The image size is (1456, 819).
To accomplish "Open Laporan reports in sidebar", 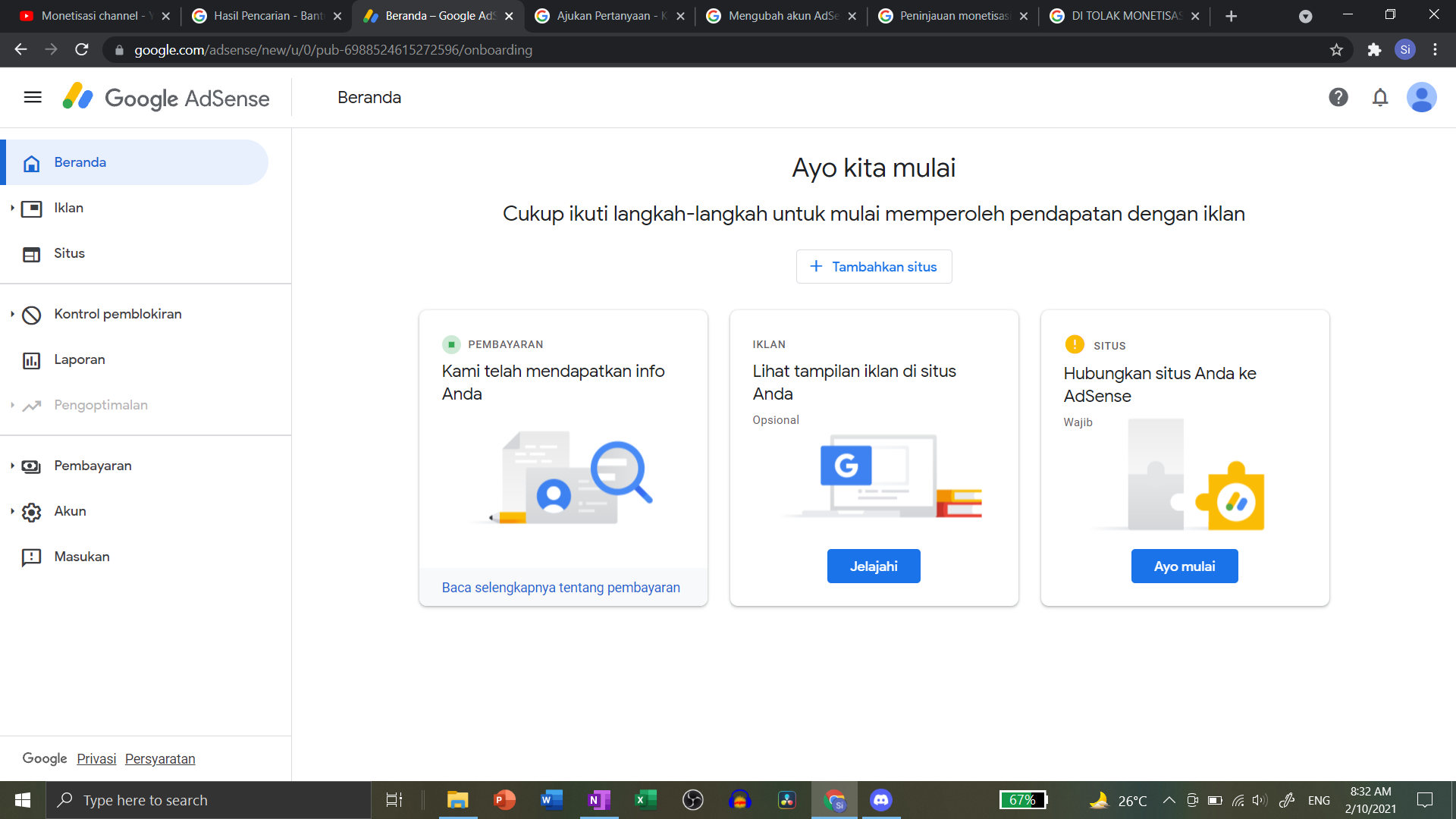I will (79, 359).
